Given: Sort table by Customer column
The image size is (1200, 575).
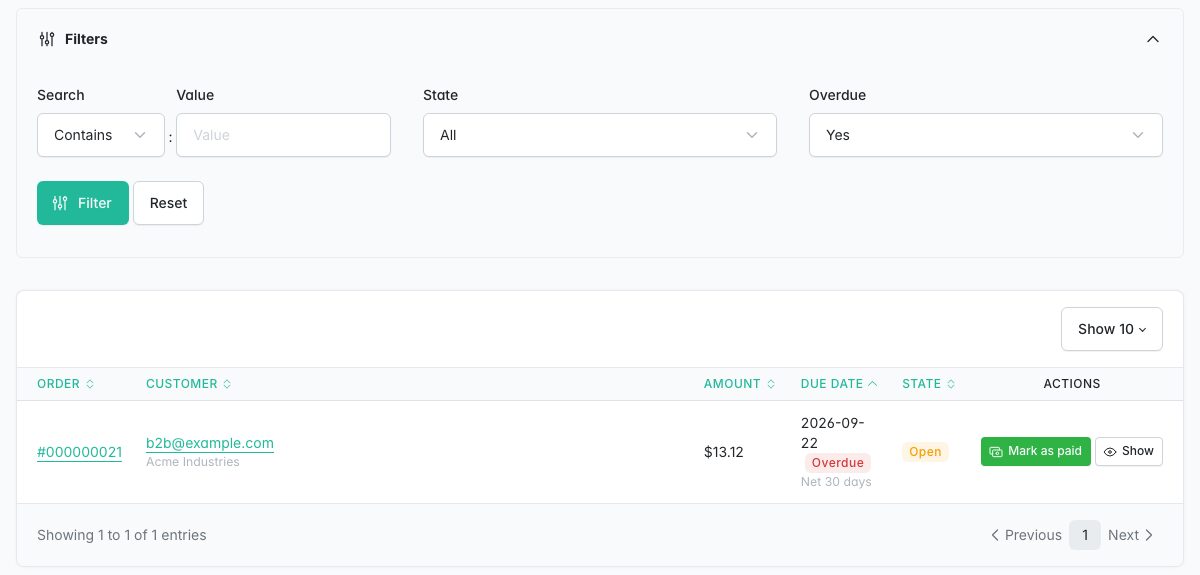Looking at the screenshot, I should [x=189, y=384].
